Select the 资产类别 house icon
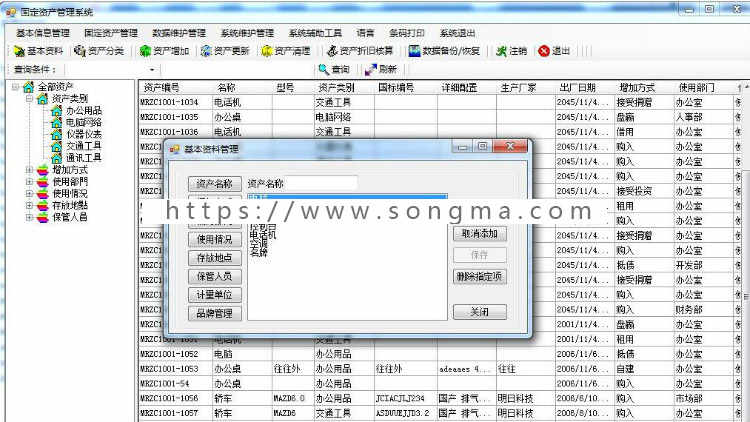The height and width of the screenshot is (422, 750). [x=43, y=99]
